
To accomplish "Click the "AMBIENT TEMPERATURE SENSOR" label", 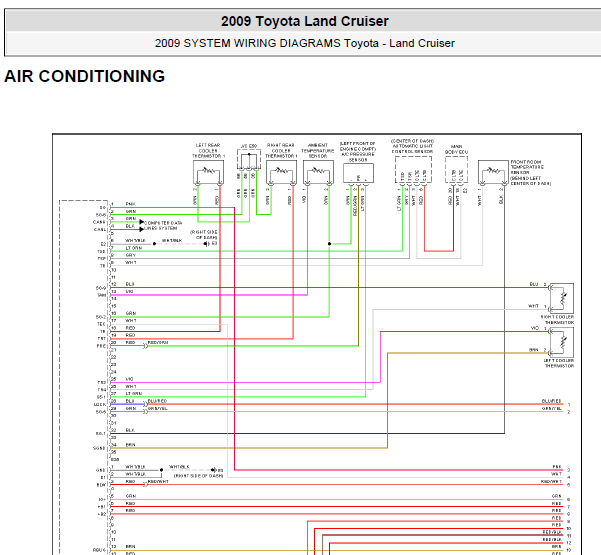I will [x=318, y=151].
